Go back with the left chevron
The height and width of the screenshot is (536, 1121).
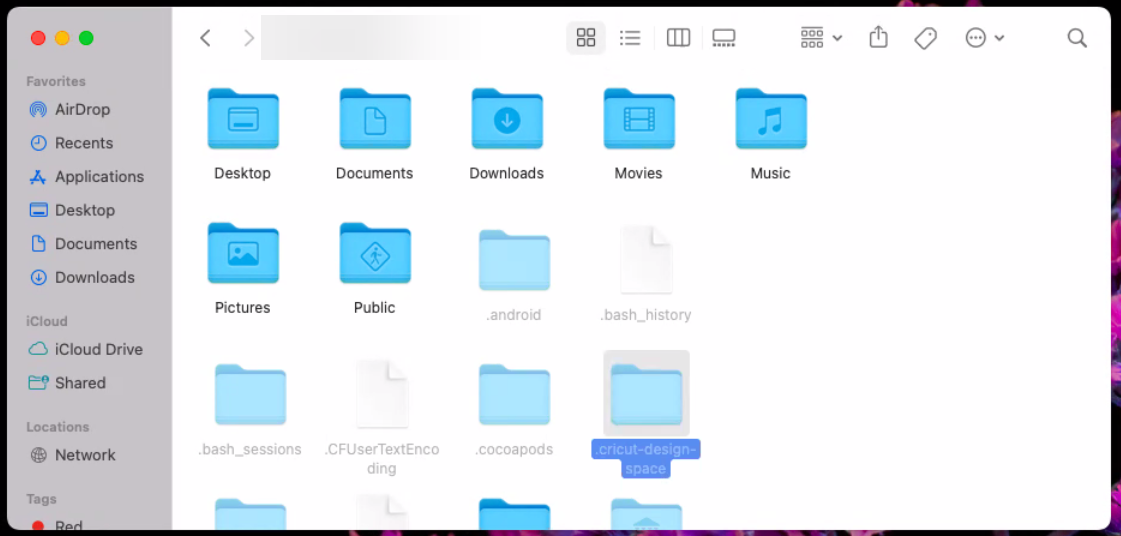click(x=205, y=38)
